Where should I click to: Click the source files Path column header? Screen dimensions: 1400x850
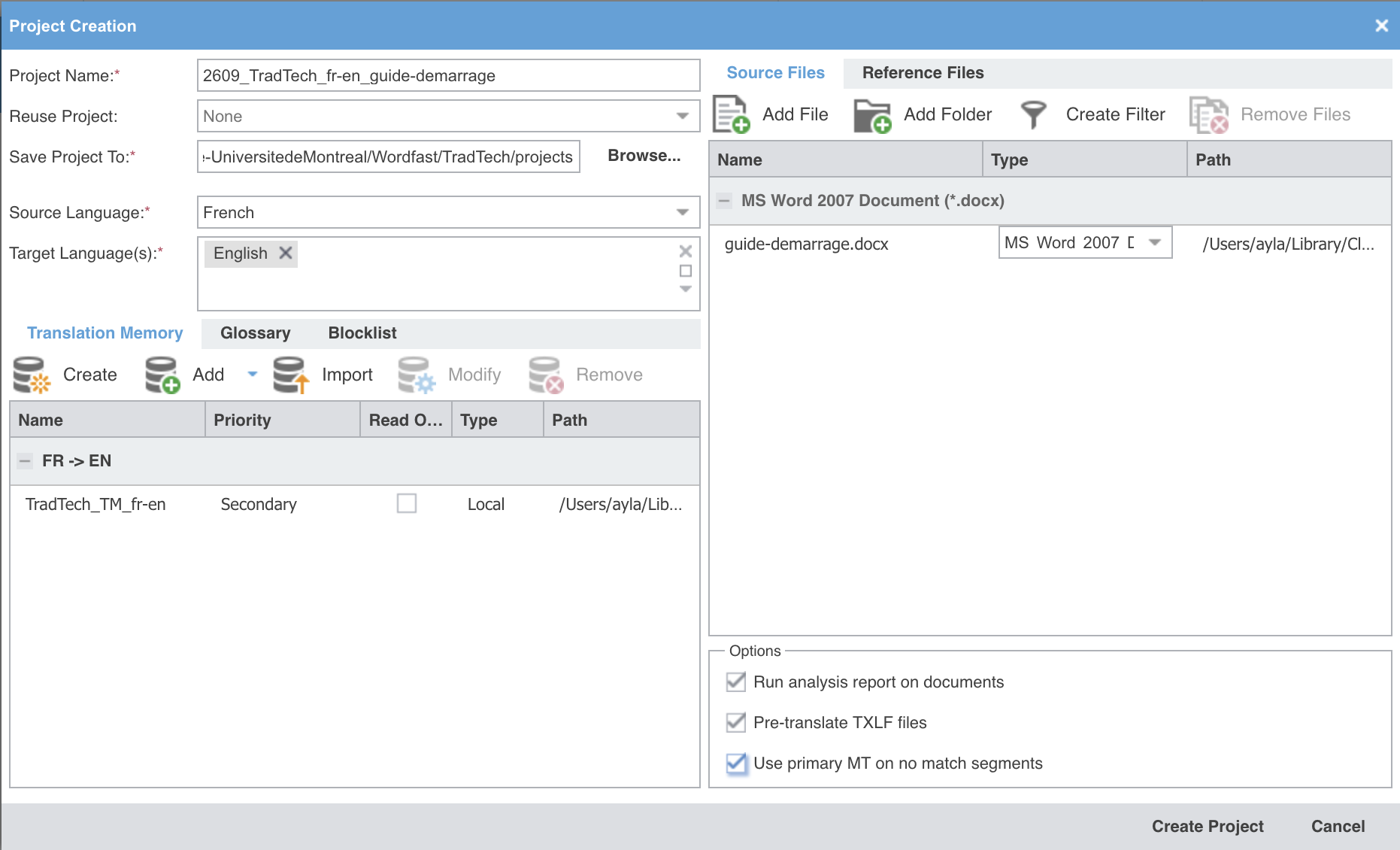tap(1289, 159)
